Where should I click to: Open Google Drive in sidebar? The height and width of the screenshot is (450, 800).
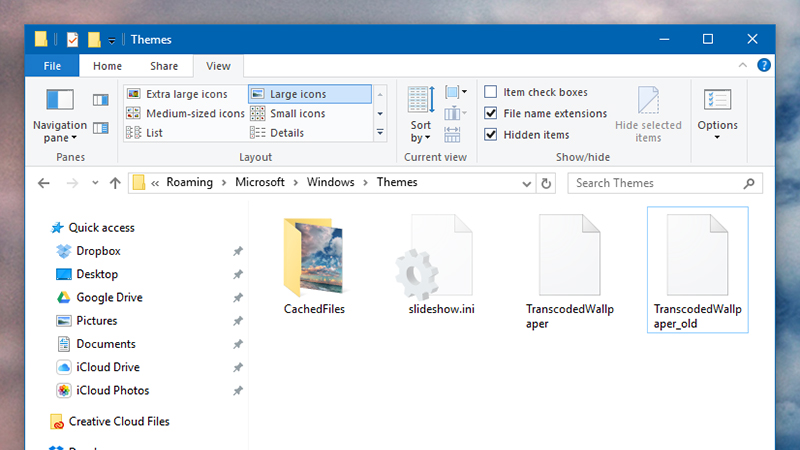pyautogui.click(x=99, y=297)
